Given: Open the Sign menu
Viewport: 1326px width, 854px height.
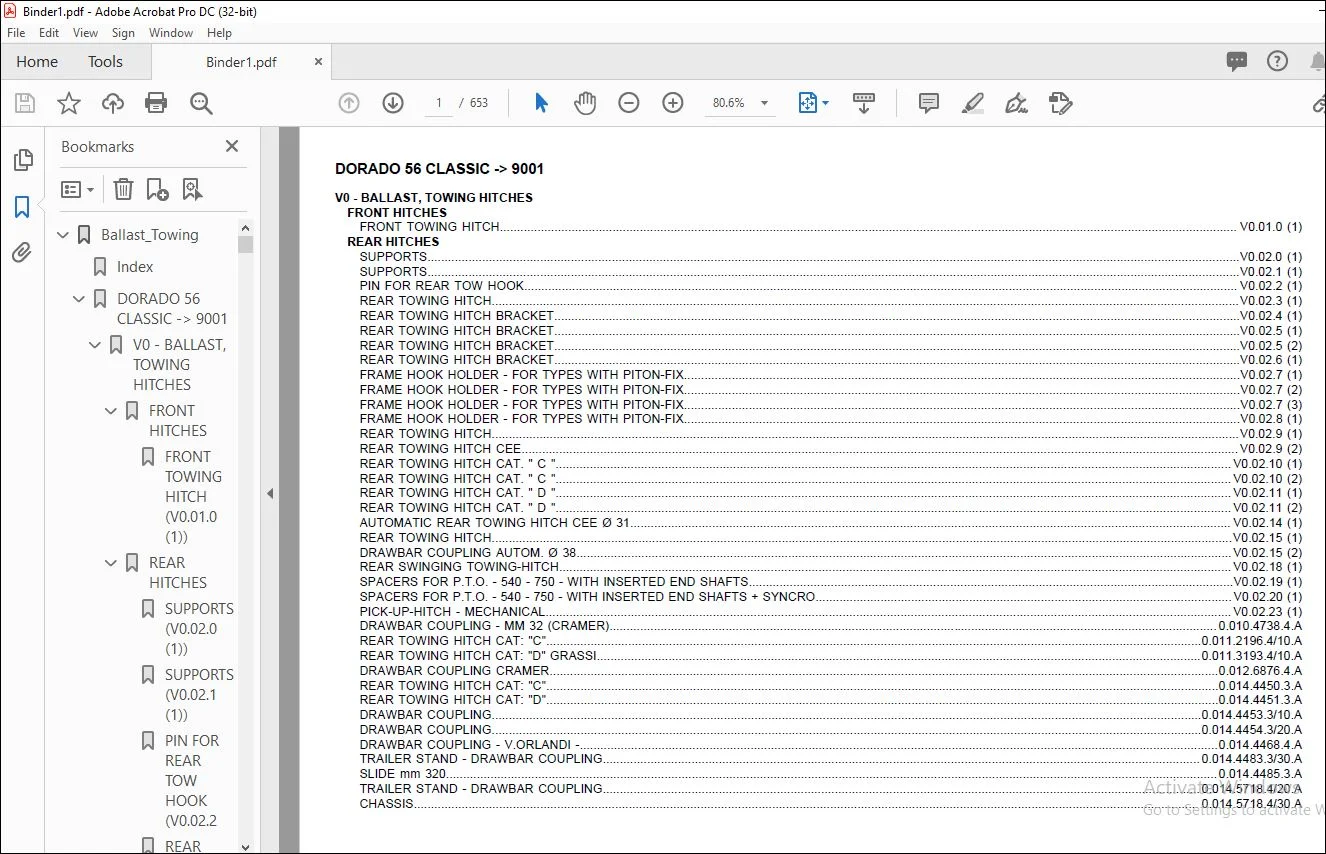Looking at the screenshot, I should 123,33.
